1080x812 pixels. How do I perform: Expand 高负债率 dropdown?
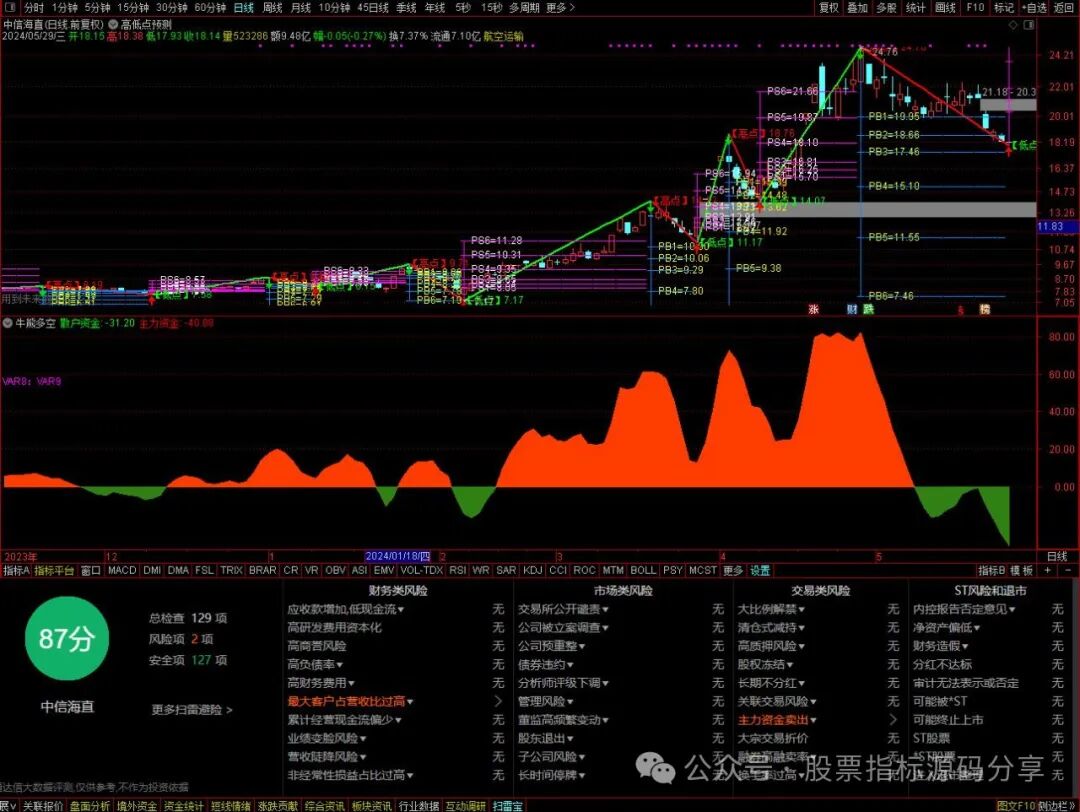point(340,665)
